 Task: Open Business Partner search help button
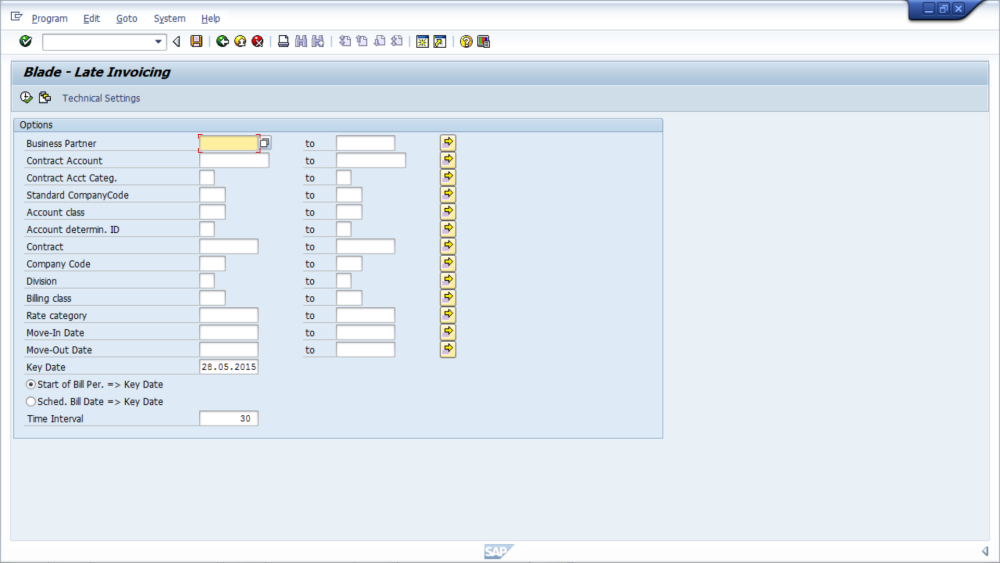click(265, 143)
